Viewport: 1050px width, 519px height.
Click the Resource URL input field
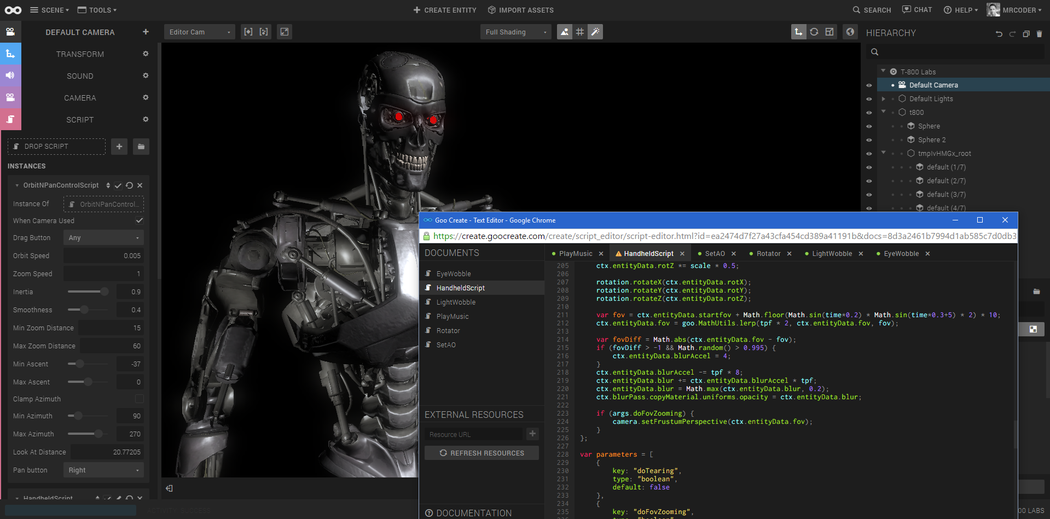473,434
